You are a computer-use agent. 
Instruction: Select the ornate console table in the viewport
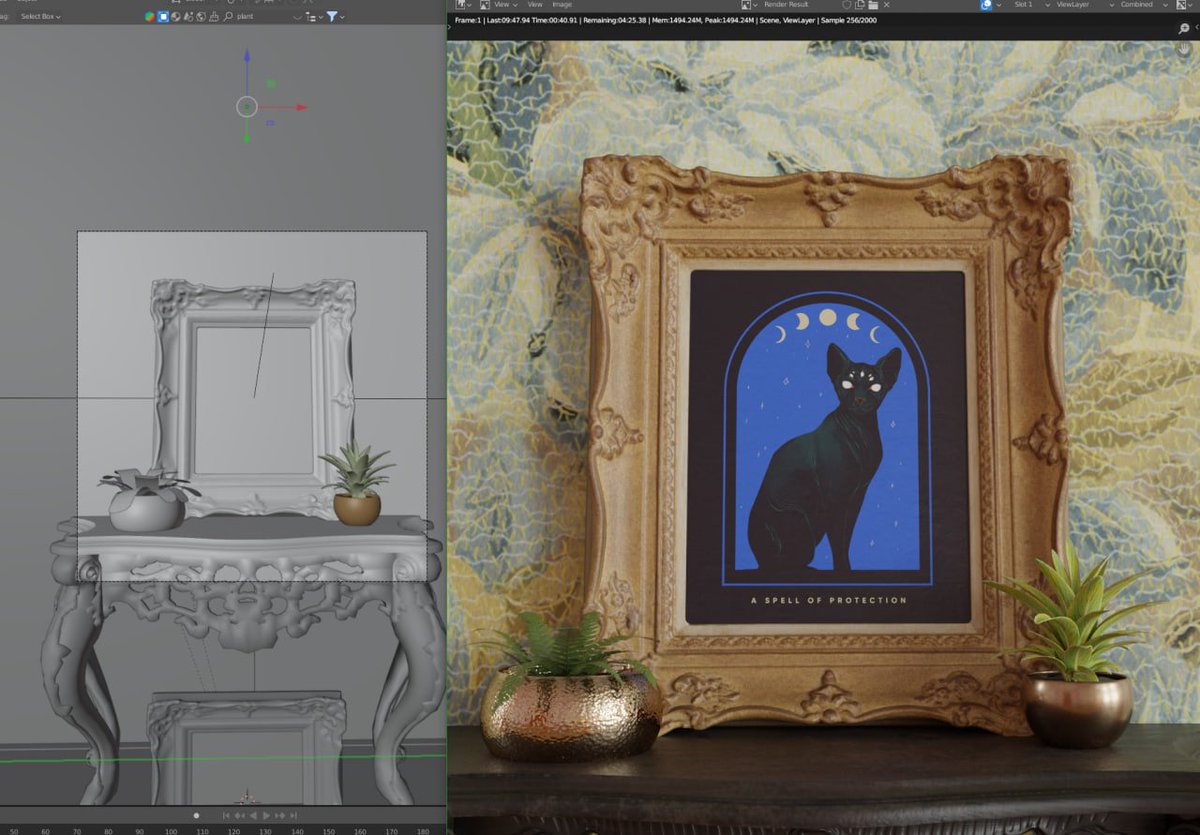point(245,640)
